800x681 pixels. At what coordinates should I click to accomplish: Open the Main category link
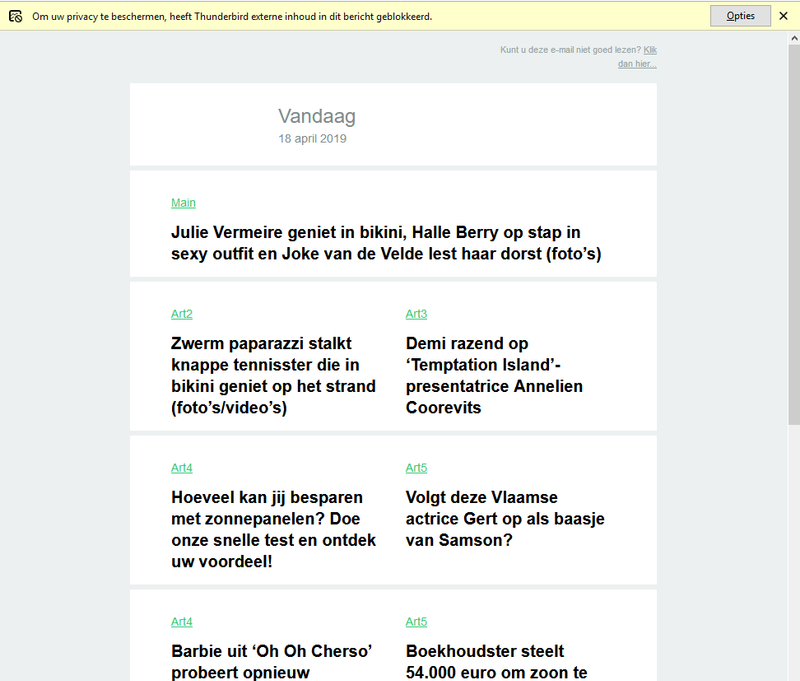click(183, 203)
